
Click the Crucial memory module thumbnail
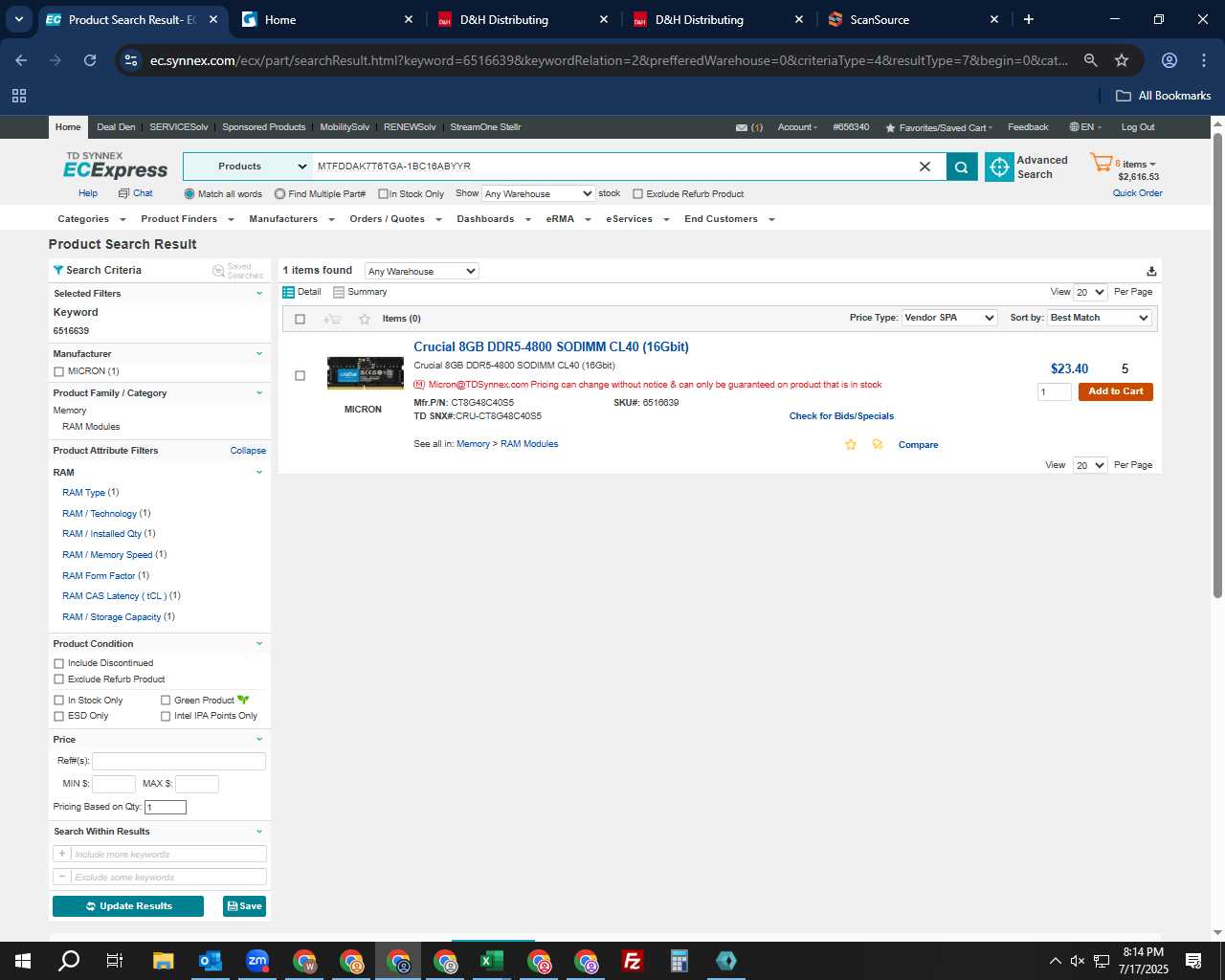tap(365, 373)
